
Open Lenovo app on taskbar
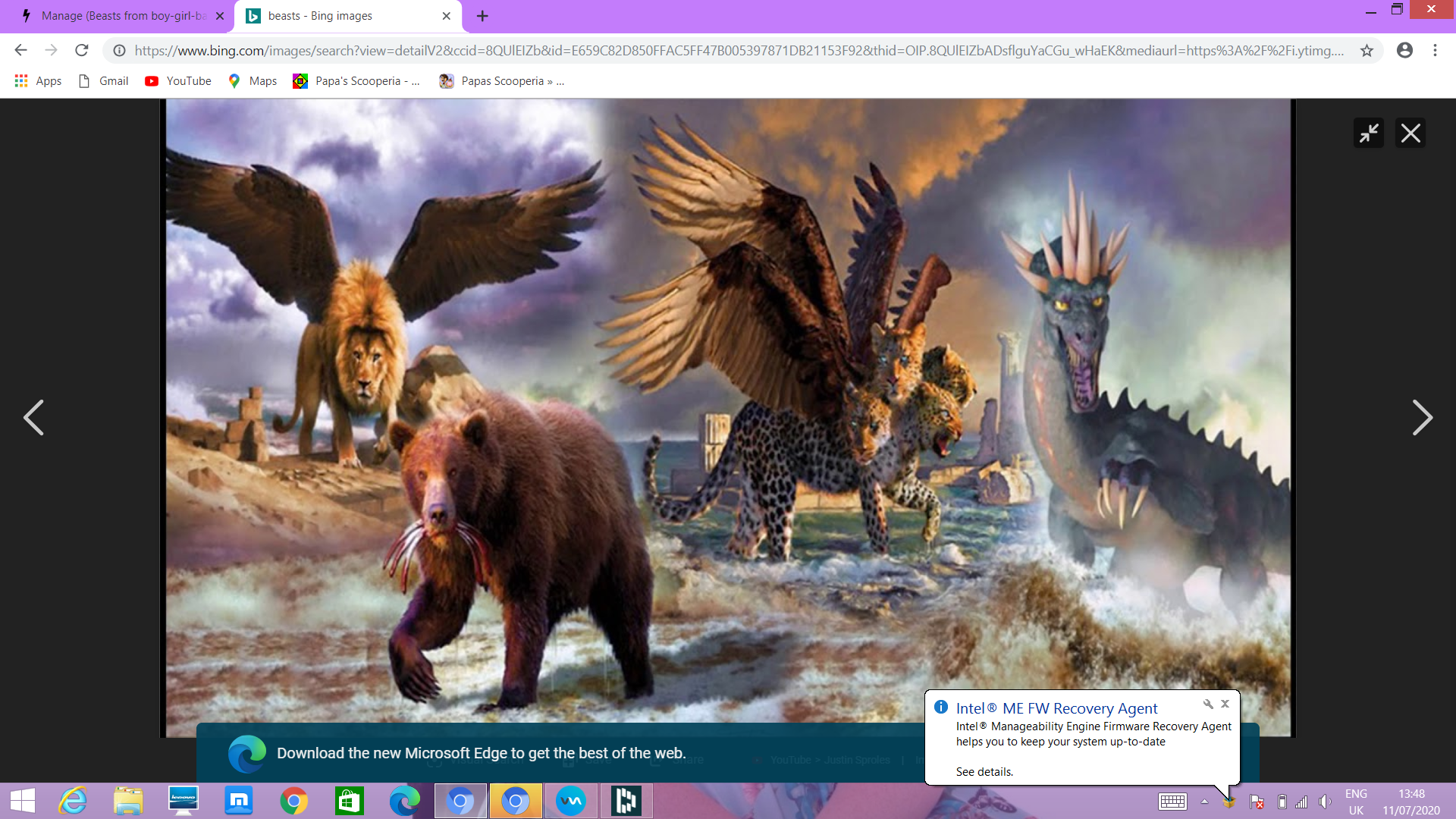tap(184, 801)
